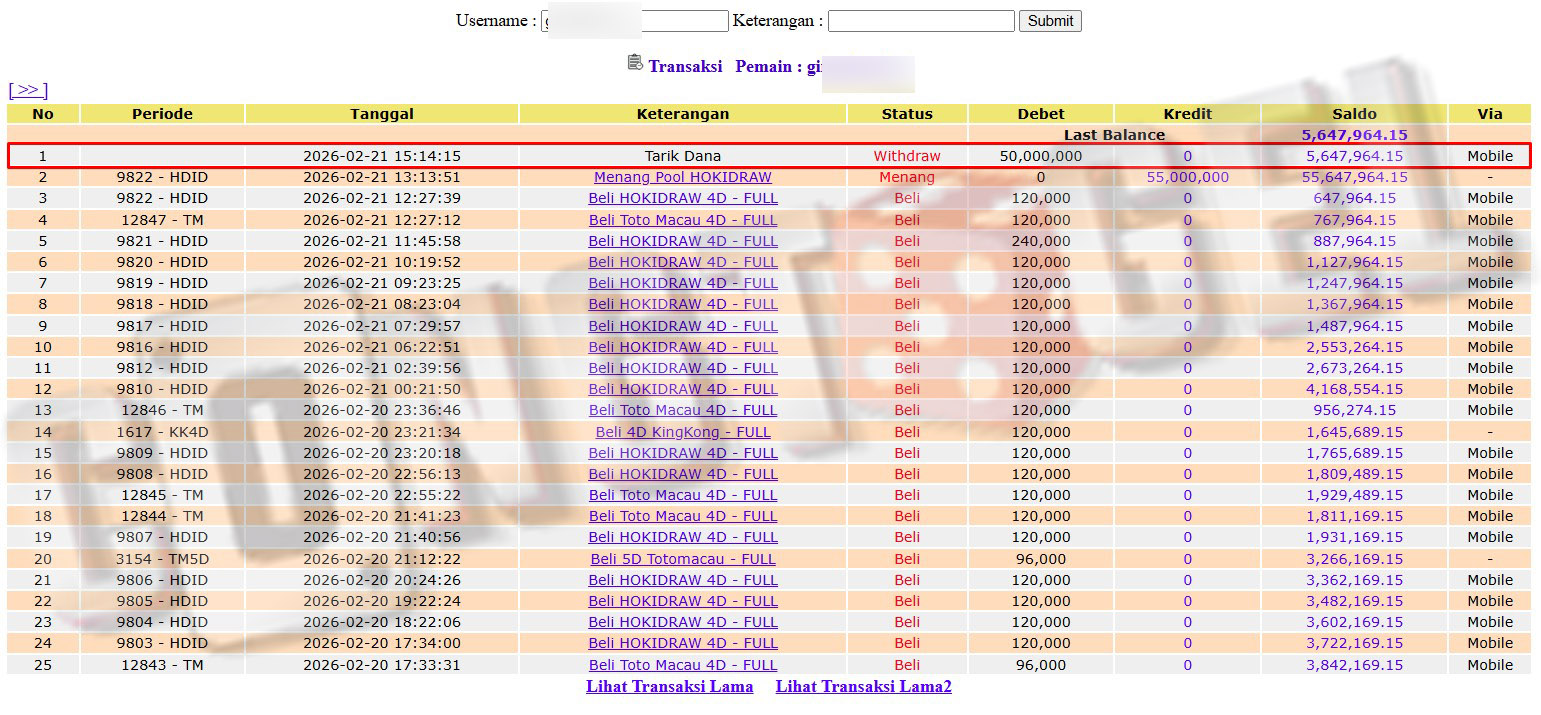Click the Keterangan column header
1541x715 pixels.
(x=682, y=114)
